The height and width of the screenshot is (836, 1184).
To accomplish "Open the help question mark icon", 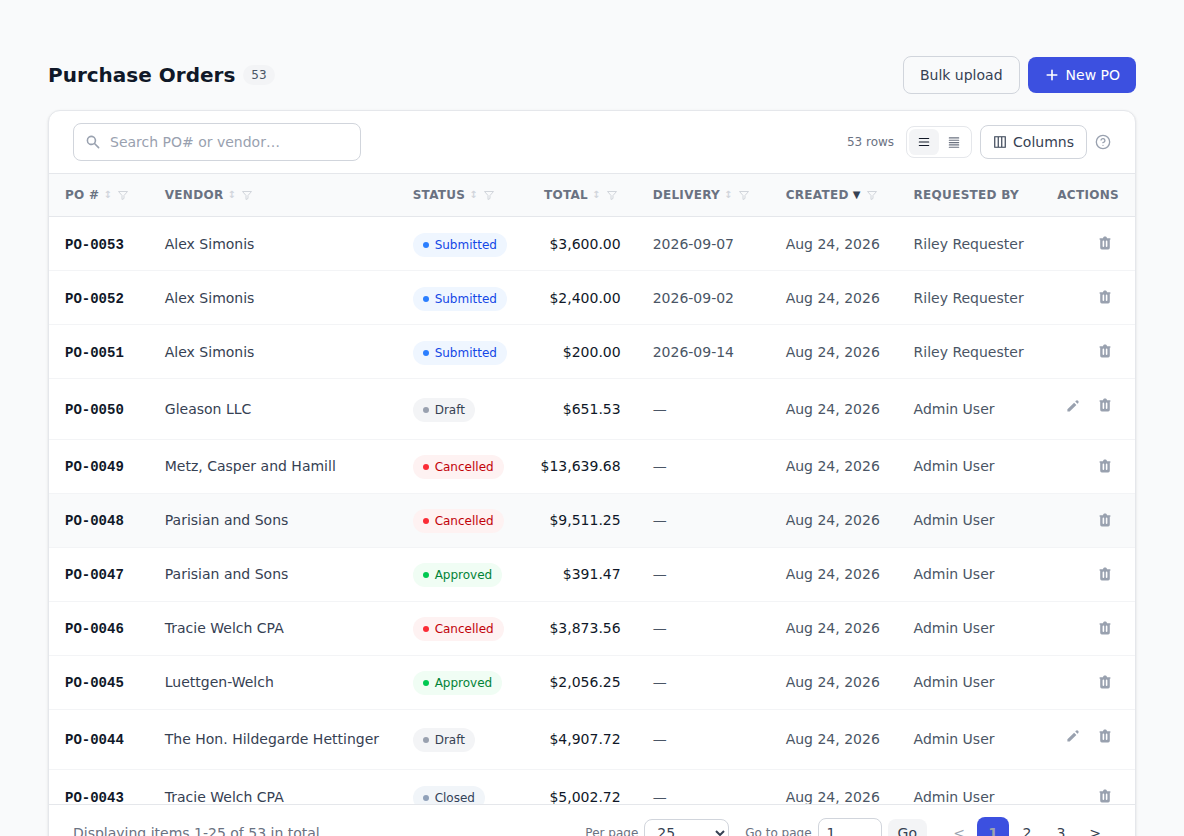I will [1102, 142].
